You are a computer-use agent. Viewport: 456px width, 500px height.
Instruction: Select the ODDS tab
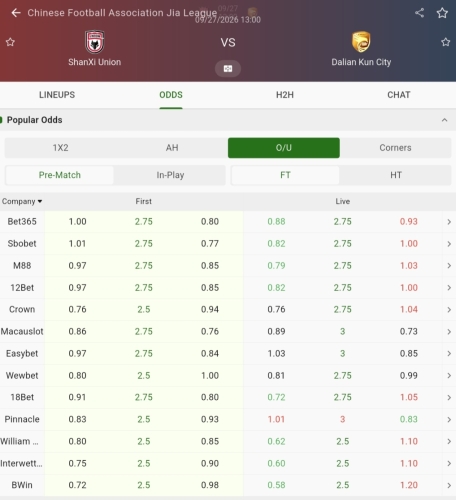coord(171,95)
